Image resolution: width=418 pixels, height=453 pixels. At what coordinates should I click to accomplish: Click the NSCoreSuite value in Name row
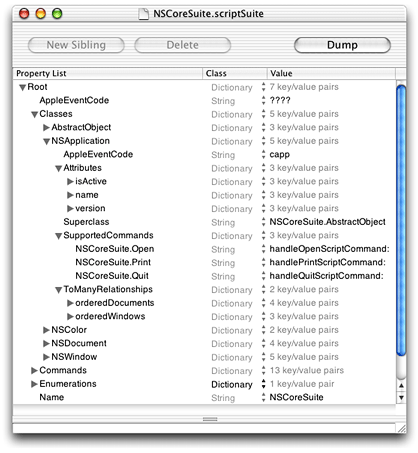[296, 397]
